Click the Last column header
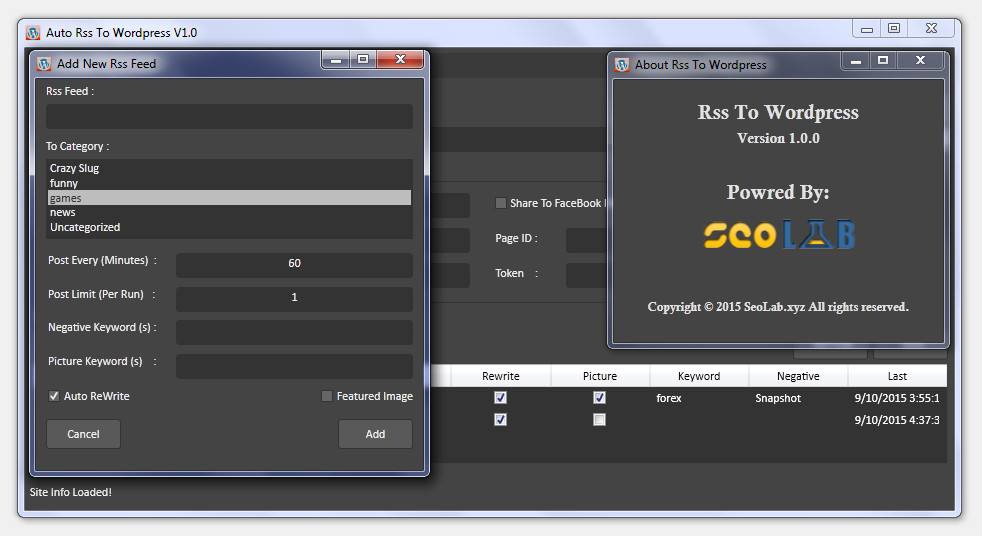 (897, 376)
